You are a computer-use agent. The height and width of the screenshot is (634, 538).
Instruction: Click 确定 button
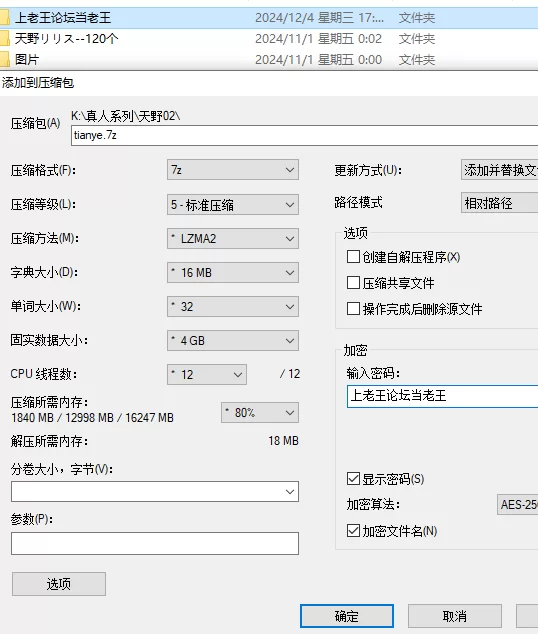(347, 616)
